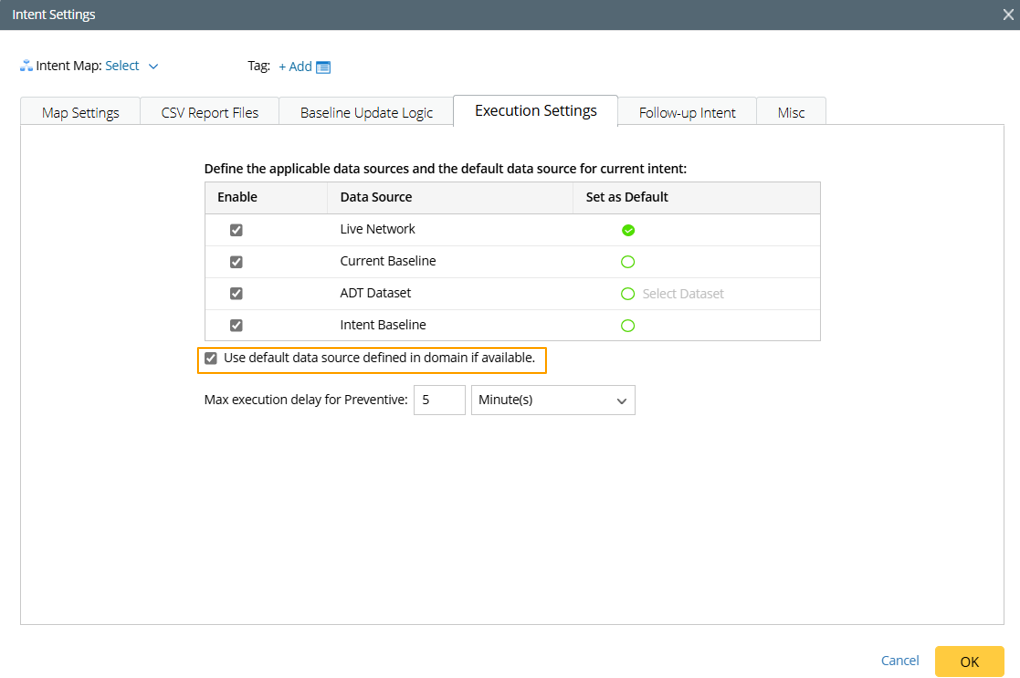Screen dimensions: 1020x678
Task: Set Current Baseline as default data source
Action: tap(628, 262)
